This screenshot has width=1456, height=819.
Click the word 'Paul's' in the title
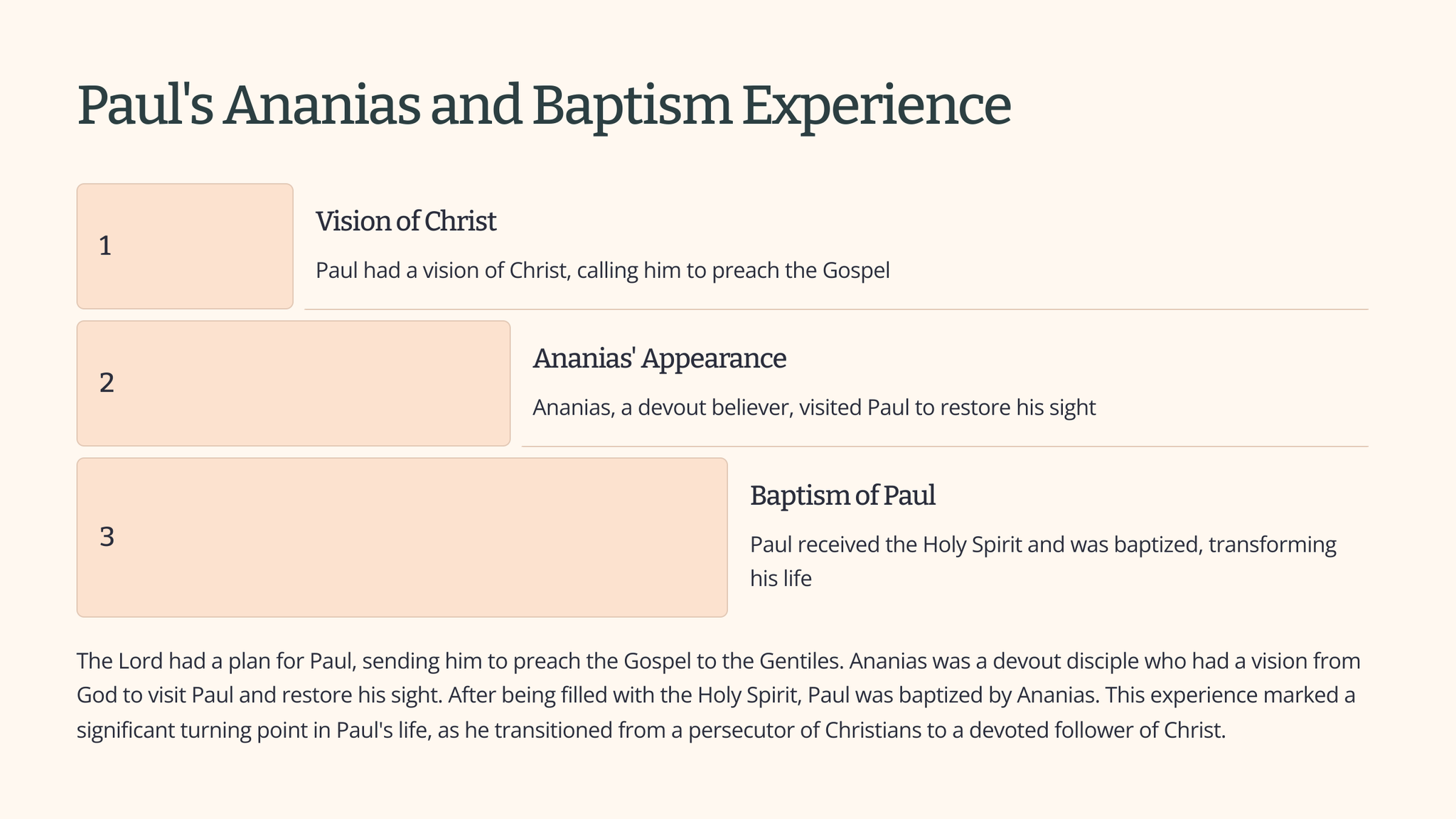pos(145,105)
